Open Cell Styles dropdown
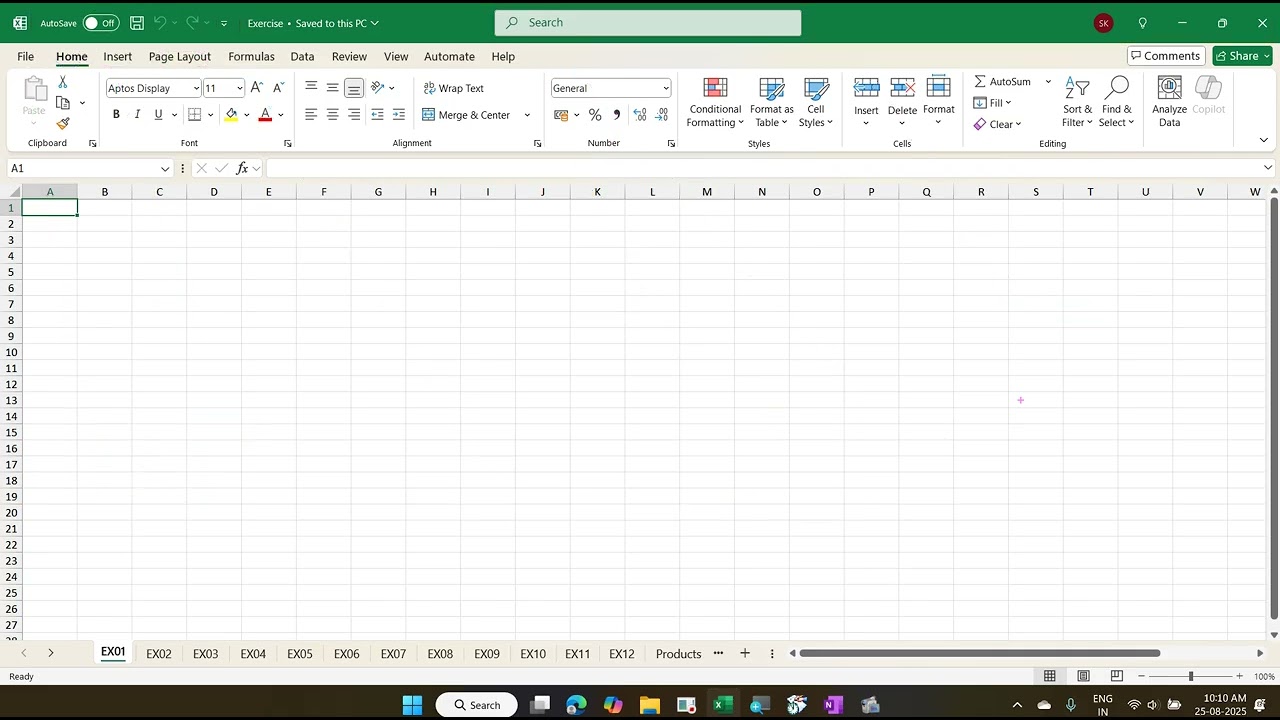1280x720 pixels. point(816,102)
